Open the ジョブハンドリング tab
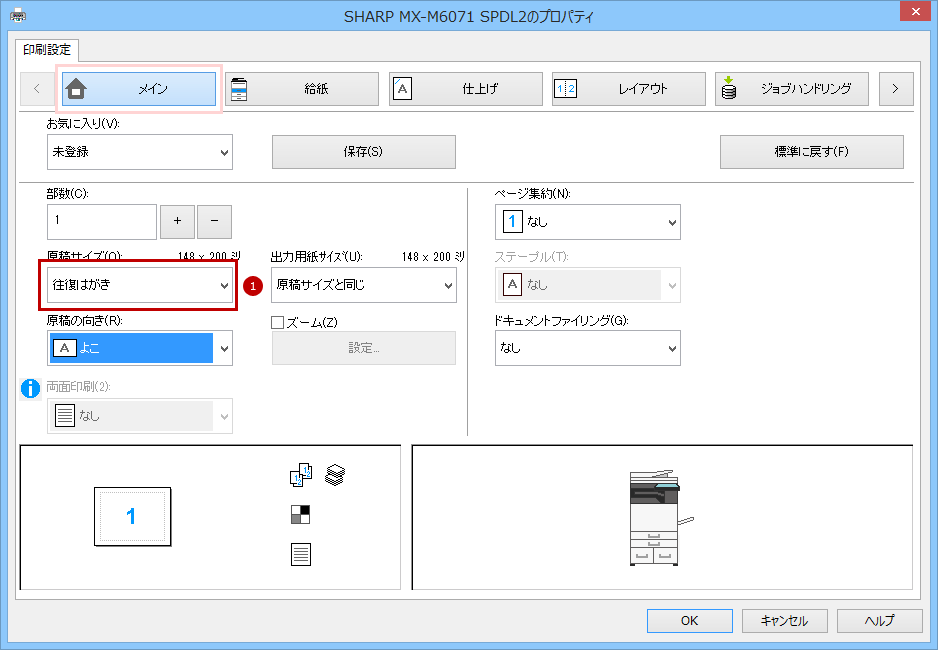938x650 pixels. [x=792, y=89]
